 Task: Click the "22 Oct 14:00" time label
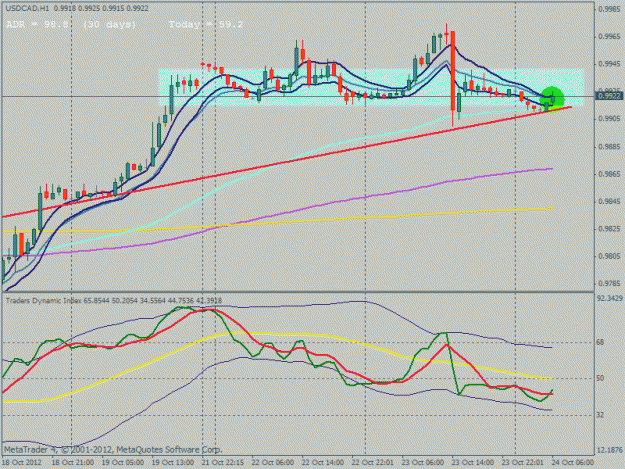[x=323, y=463]
